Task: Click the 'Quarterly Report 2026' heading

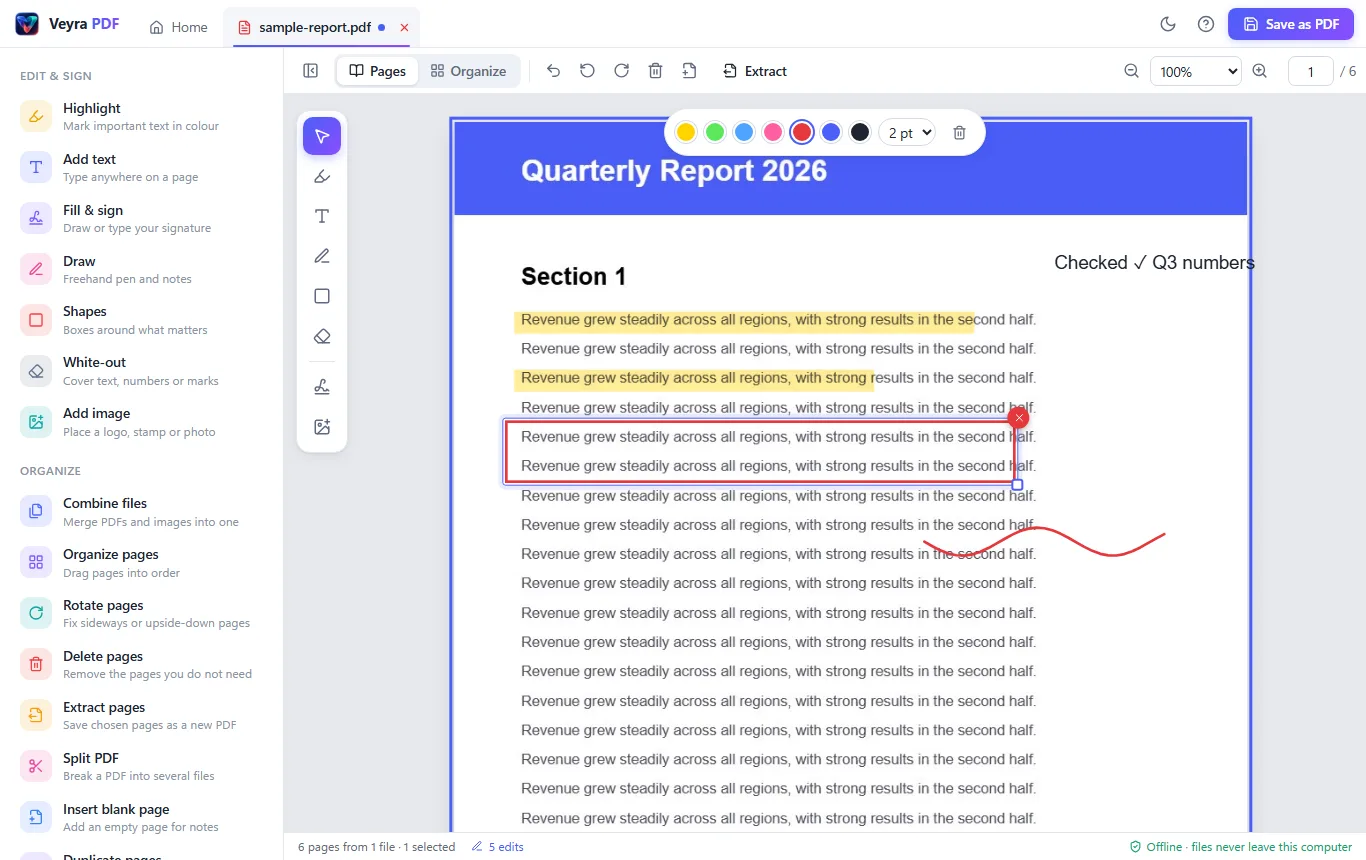Action: coord(674,171)
